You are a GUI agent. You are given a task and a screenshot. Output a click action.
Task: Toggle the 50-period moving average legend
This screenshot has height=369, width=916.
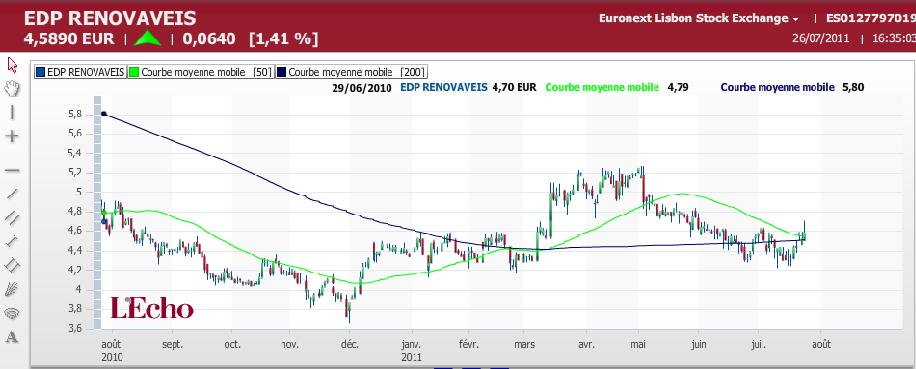click(x=200, y=72)
